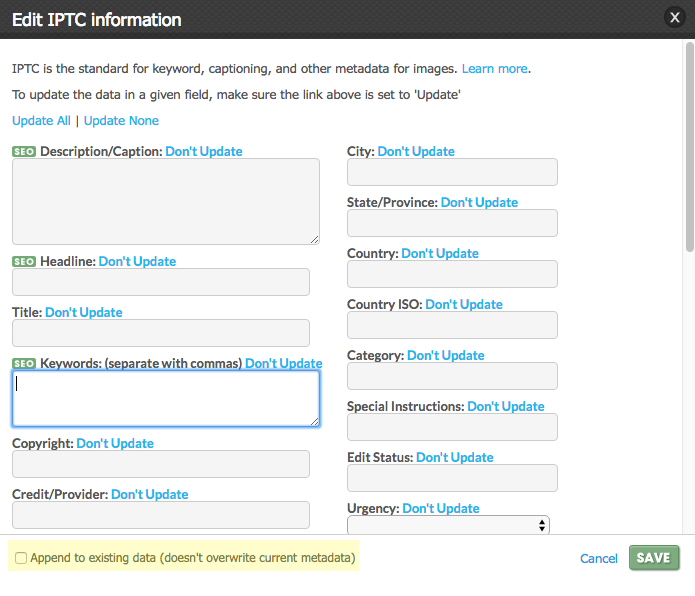Focus the Copyright text field
The image size is (695, 596).
161,464
